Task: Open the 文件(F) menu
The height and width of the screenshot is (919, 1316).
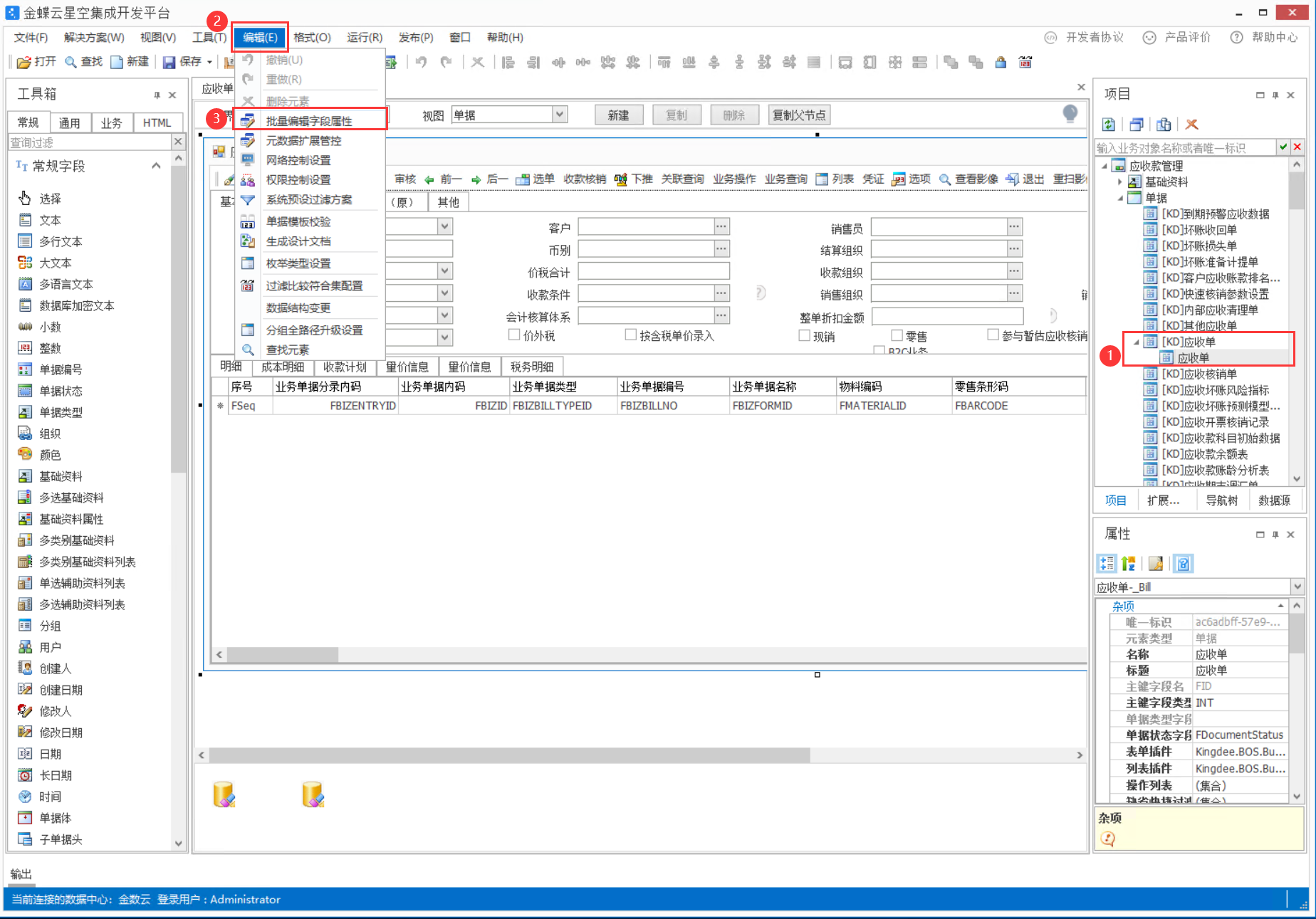Action: (x=31, y=37)
